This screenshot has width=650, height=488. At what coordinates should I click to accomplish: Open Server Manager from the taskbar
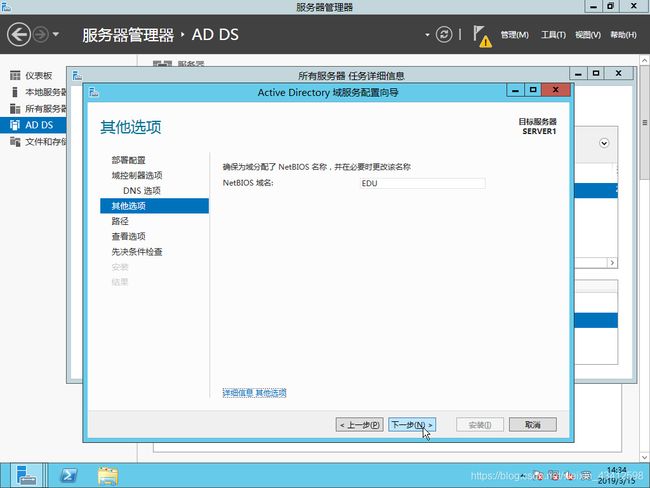[26, 475]
